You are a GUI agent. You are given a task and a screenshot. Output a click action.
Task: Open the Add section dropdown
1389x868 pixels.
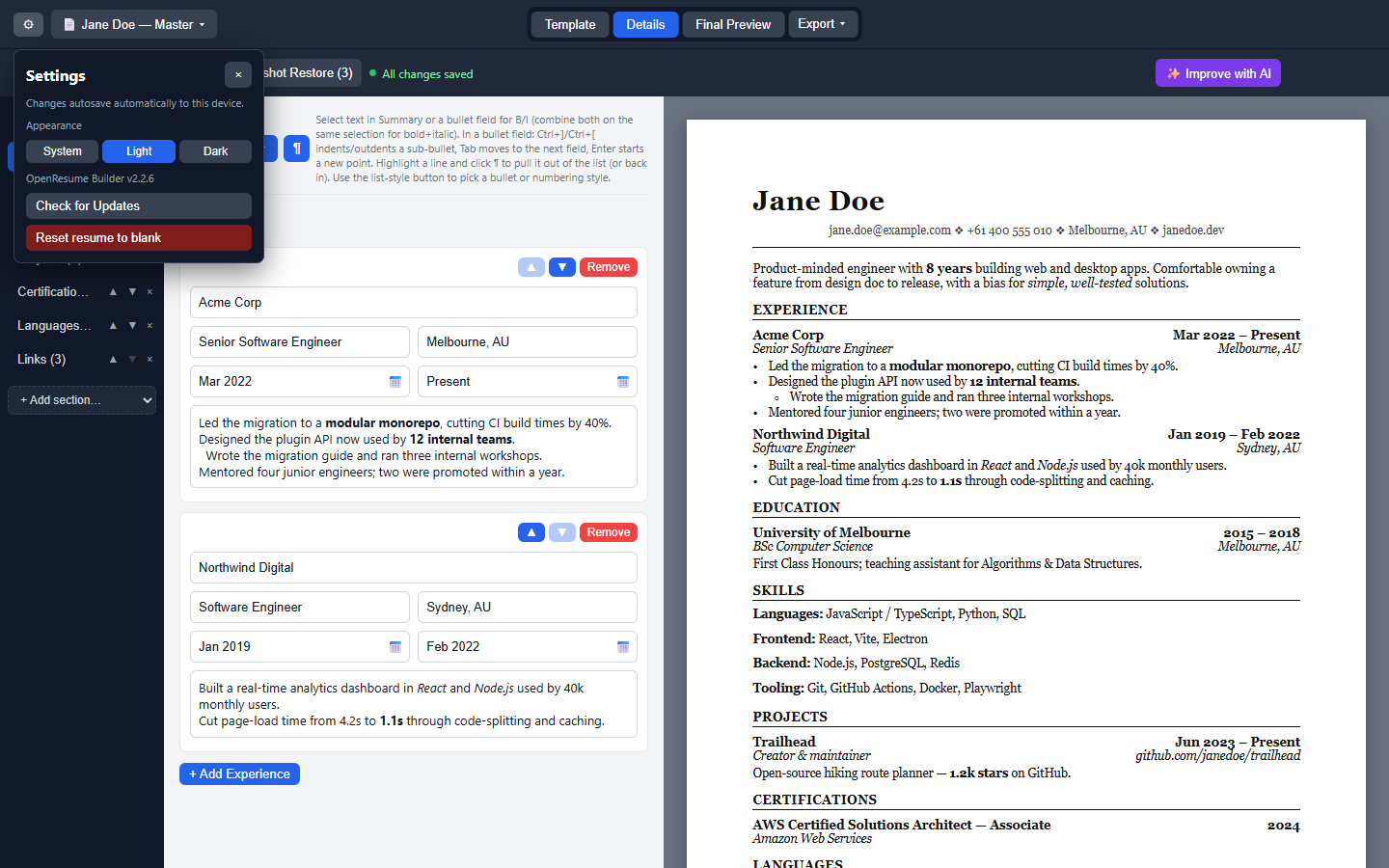(x=82, y=400)
